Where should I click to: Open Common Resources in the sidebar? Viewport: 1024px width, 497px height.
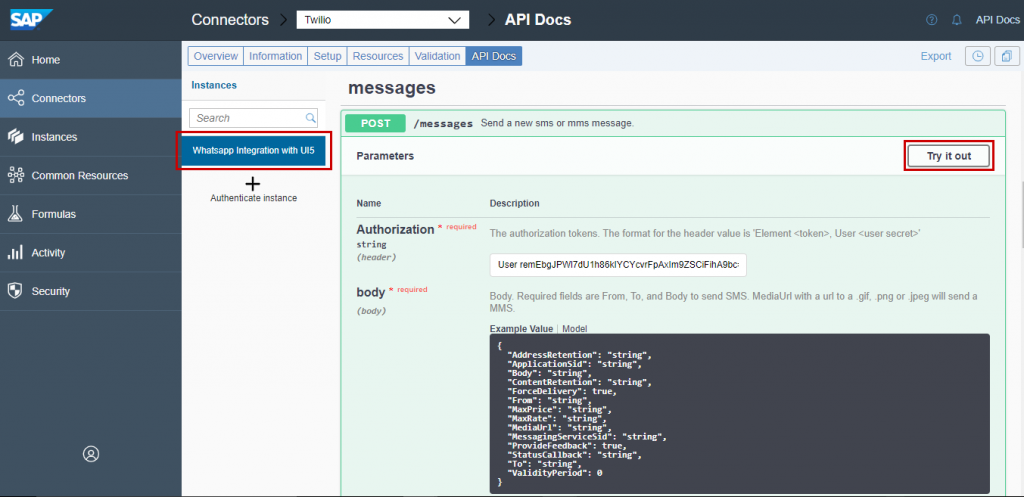[x=91, y=175]
